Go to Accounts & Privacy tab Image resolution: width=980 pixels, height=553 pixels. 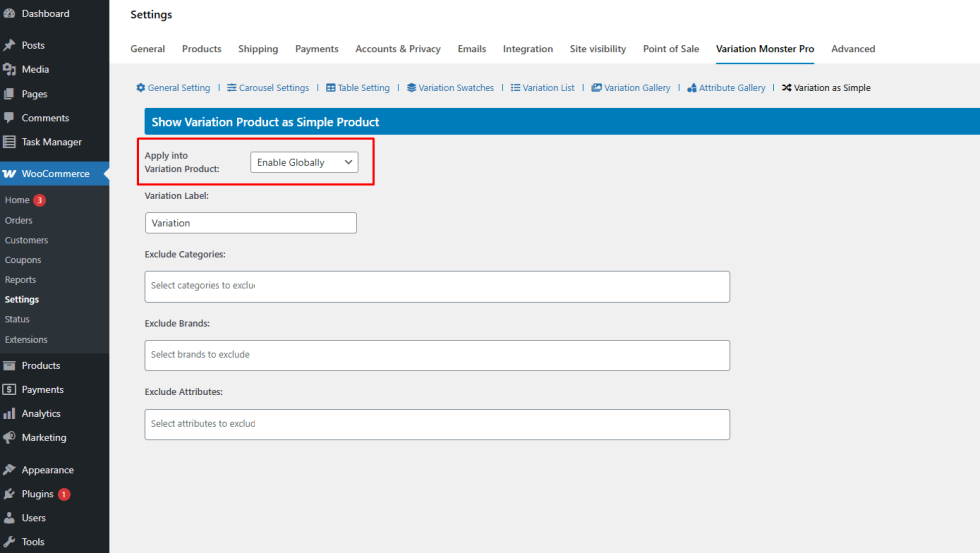pyautogui.click(x=398, y=49)
